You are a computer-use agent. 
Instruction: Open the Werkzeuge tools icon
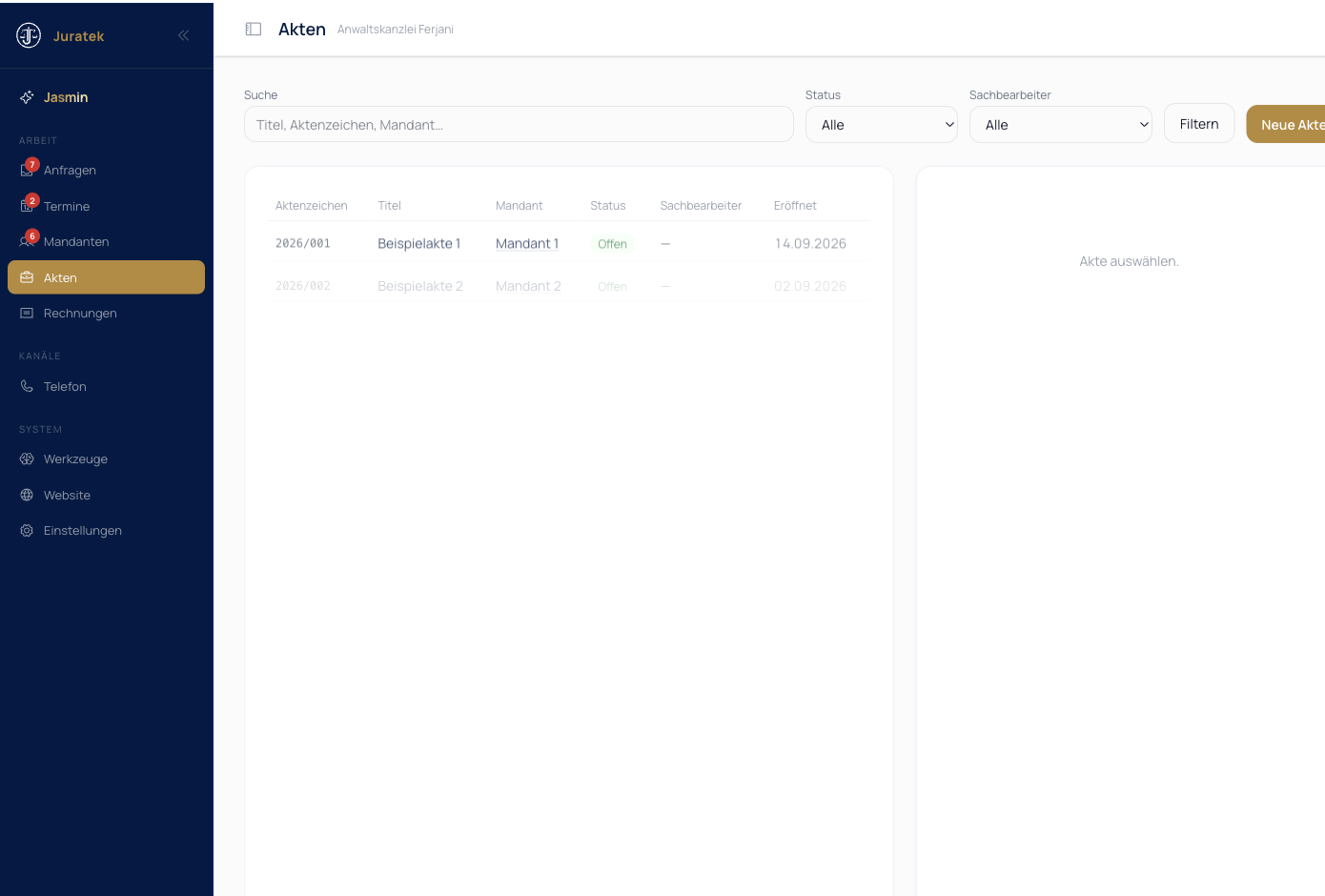pos(27,458)
